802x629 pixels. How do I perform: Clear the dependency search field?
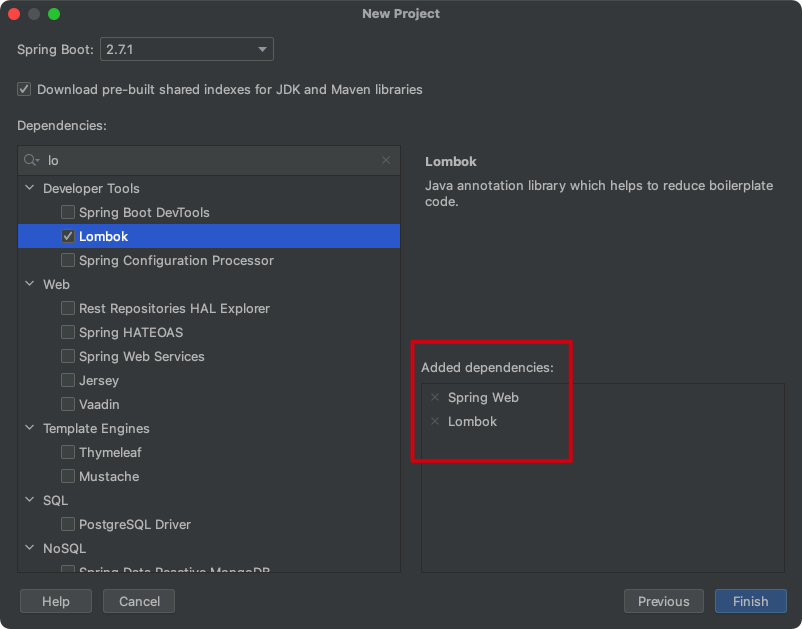click(386, 161)
